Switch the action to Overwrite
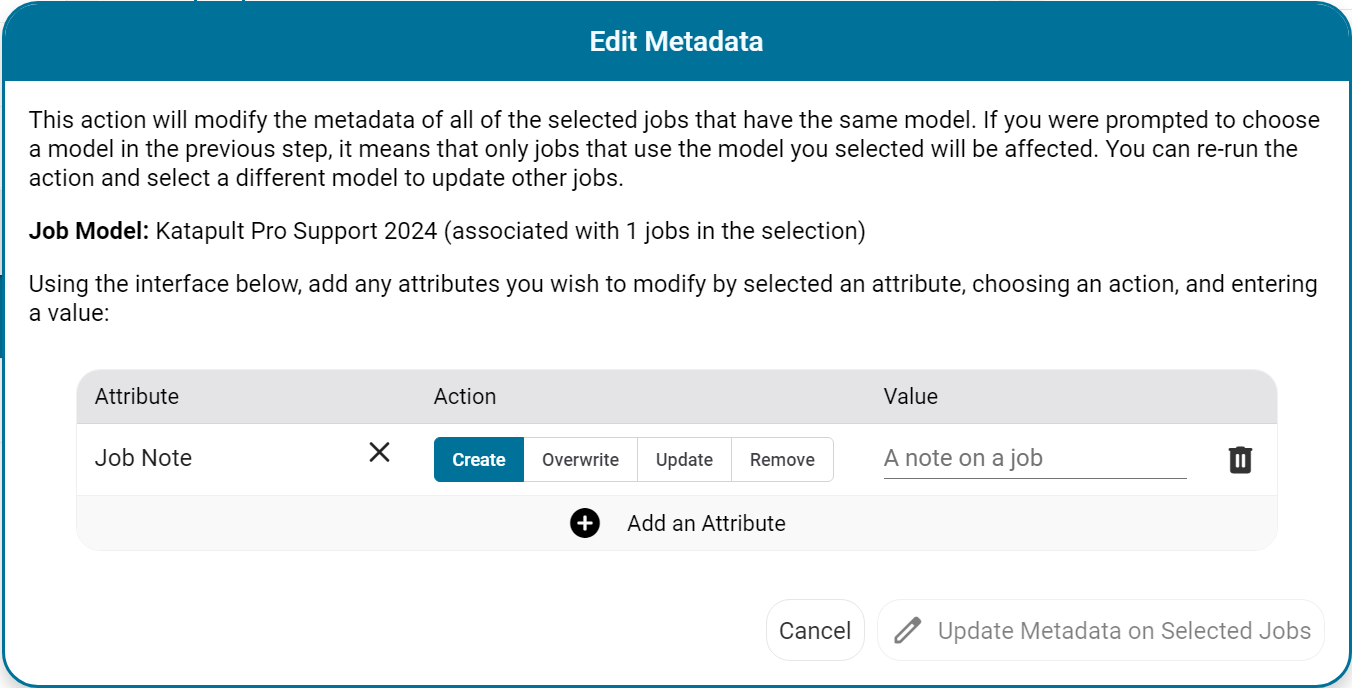 point(580,460)
